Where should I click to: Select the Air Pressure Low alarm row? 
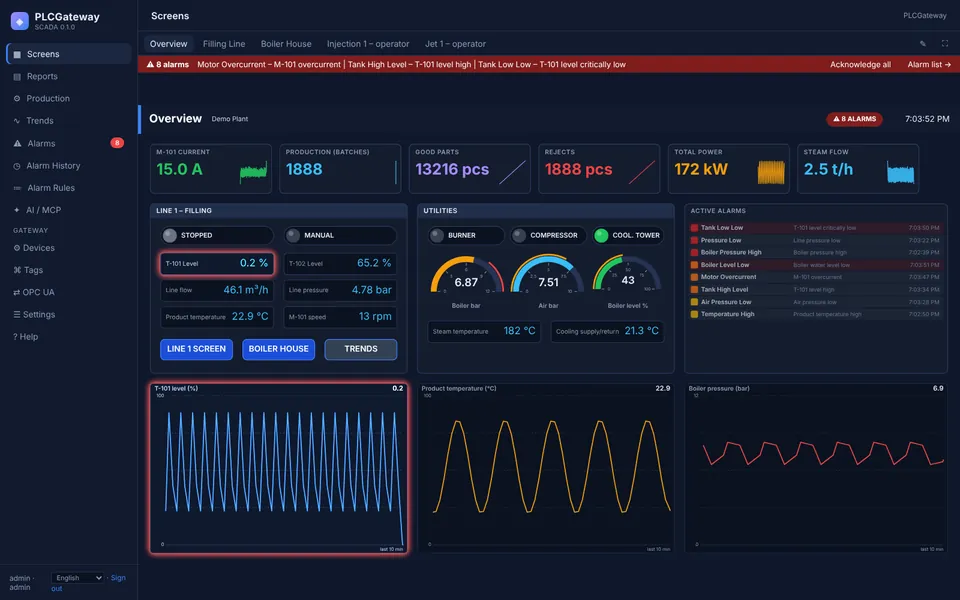pos(815,302)
